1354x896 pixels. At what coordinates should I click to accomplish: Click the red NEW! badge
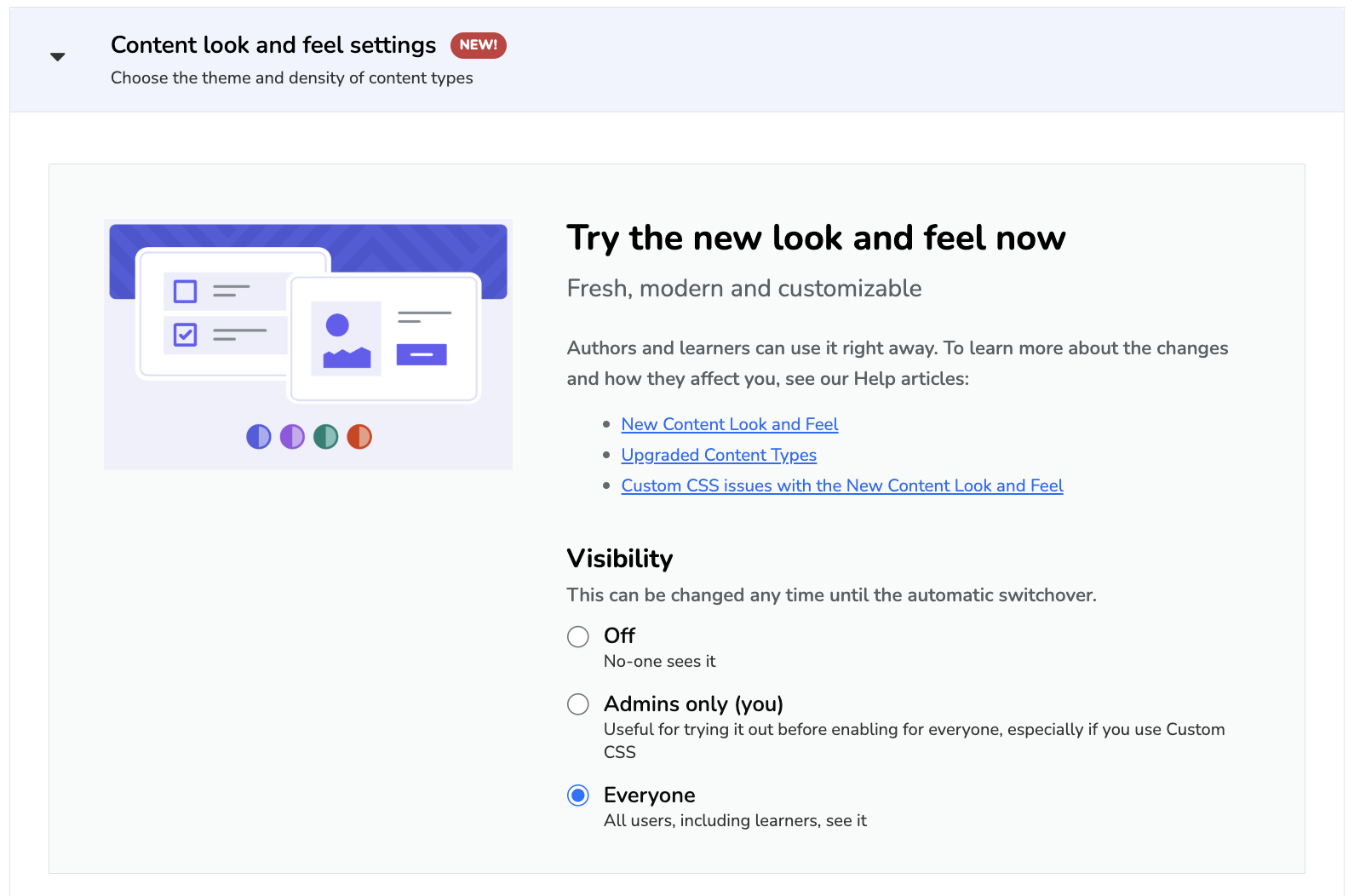[478, 45]
